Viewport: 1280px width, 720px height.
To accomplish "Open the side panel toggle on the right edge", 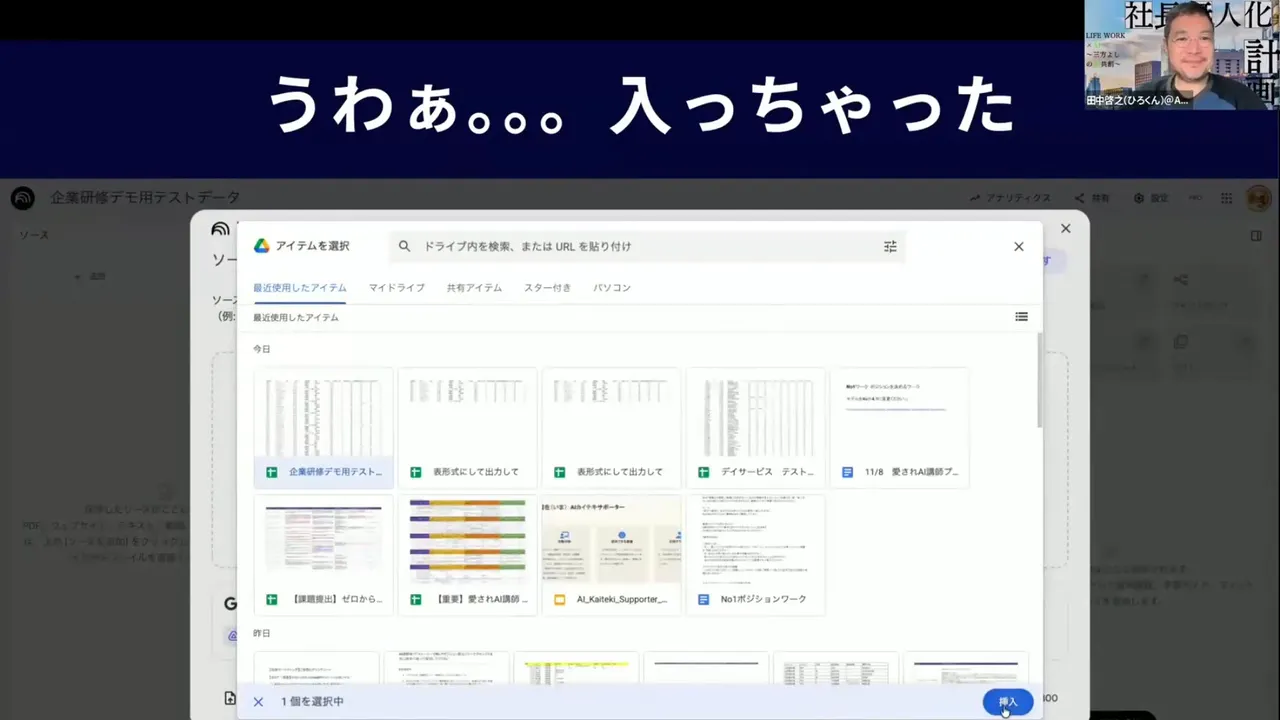I will [1256, 235].
